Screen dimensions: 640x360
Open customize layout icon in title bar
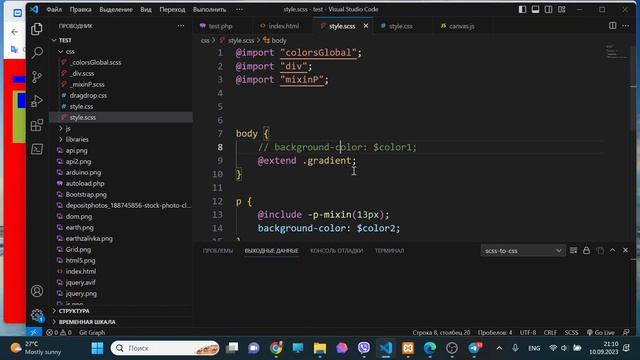(562, 9)
